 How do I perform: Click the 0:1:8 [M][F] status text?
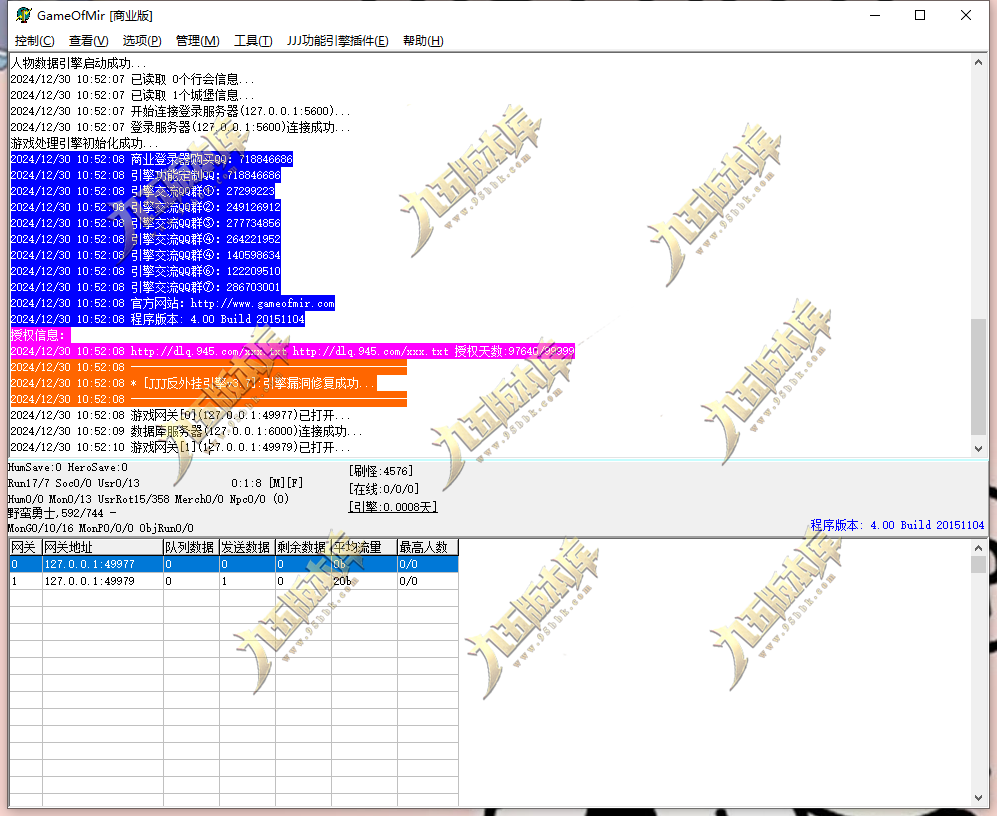[x=267, y=483]
